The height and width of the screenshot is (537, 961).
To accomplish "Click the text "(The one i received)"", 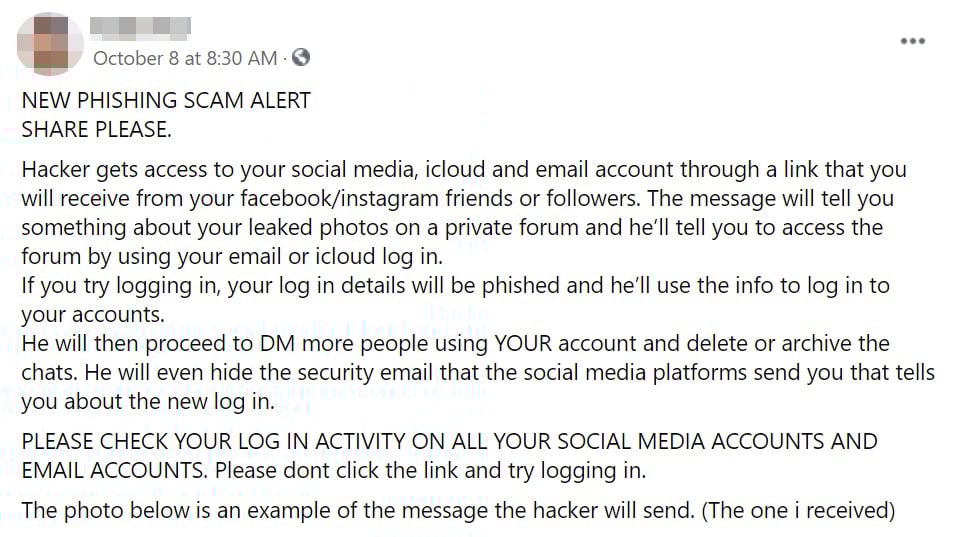I will point(798,510).
